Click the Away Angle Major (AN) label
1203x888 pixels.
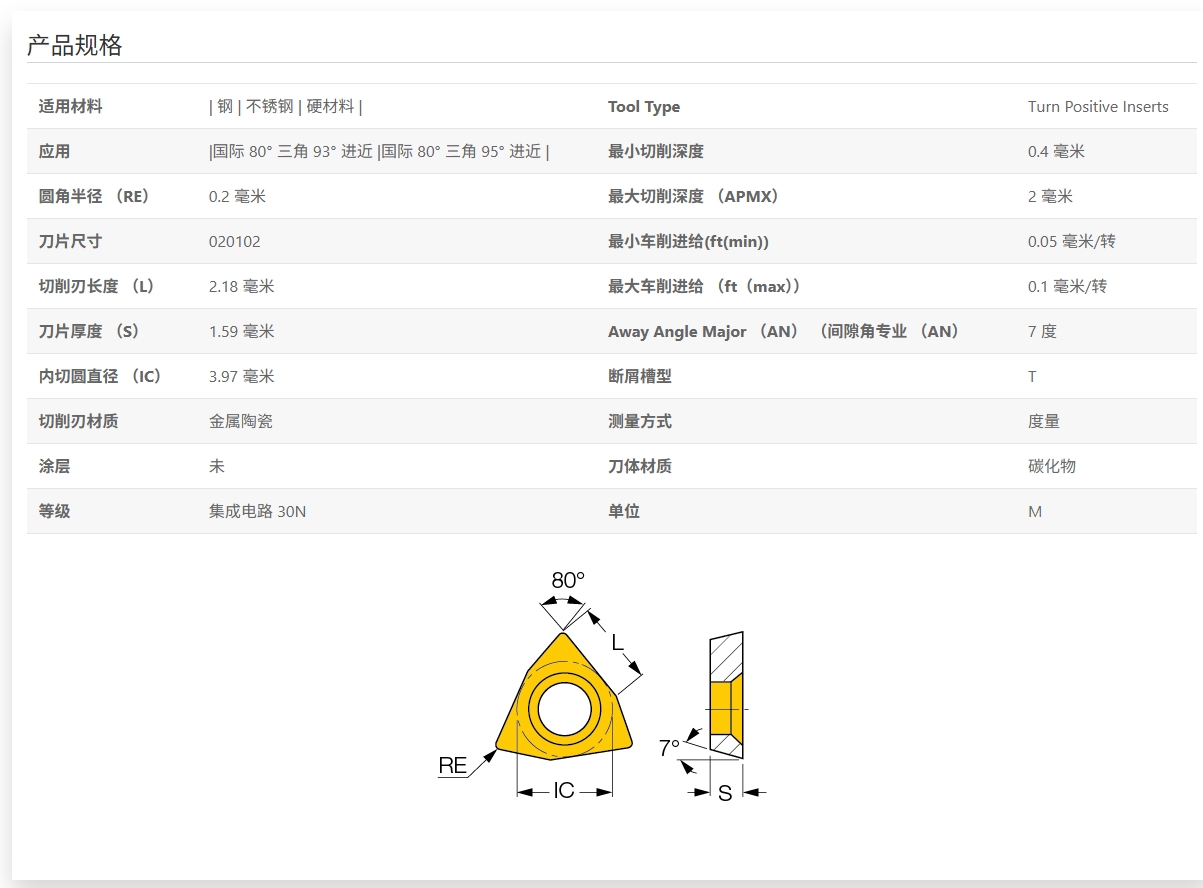[783, 332]
